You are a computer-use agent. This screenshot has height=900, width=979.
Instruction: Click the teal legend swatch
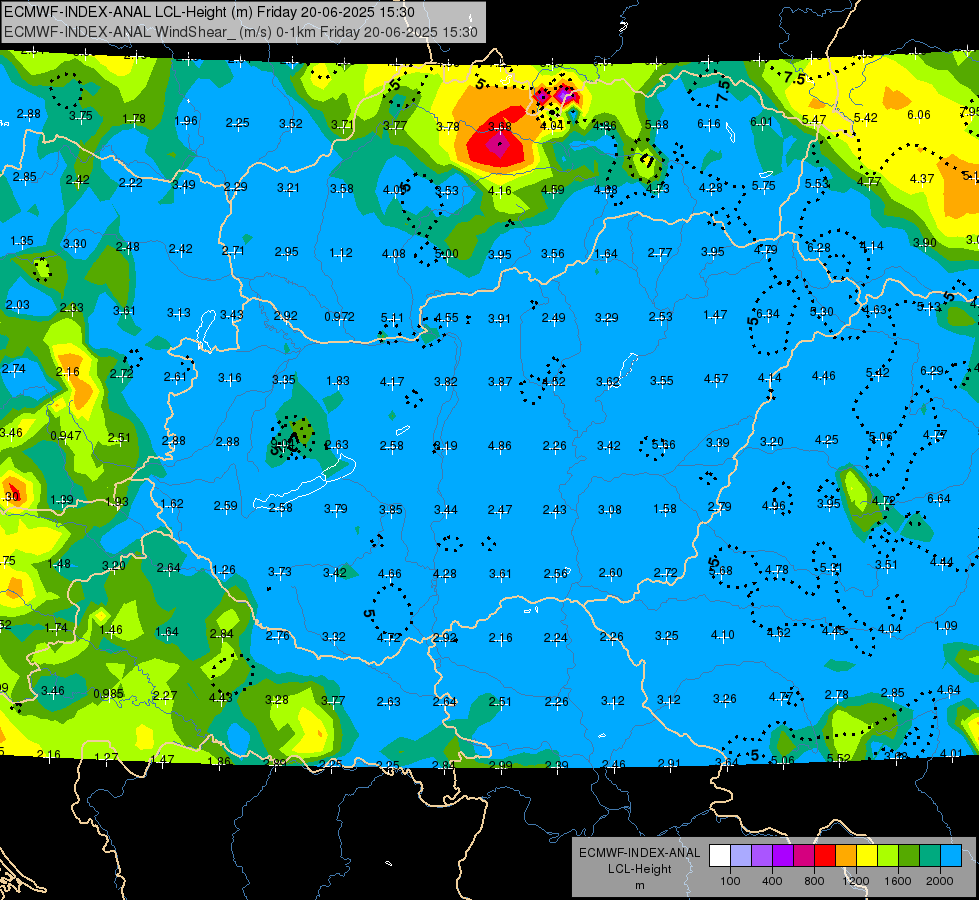930,855
